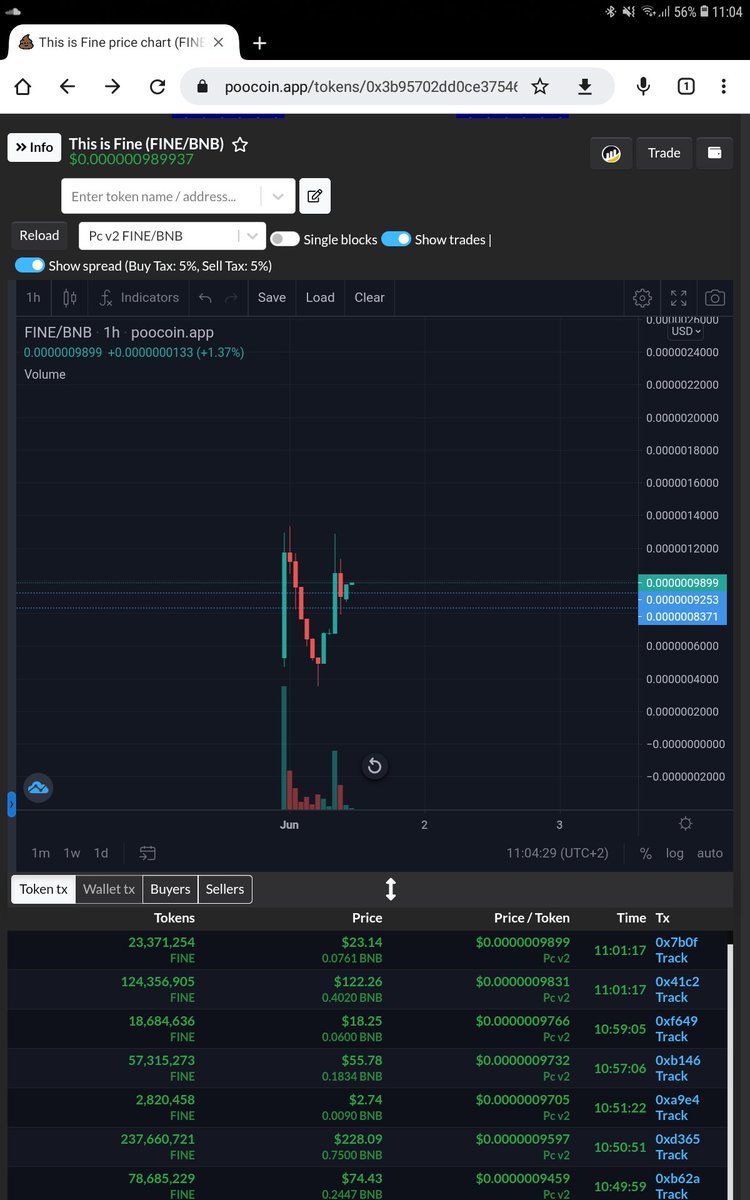
Task: Open the go-to-date calendar icon
Action: (147, 853)
